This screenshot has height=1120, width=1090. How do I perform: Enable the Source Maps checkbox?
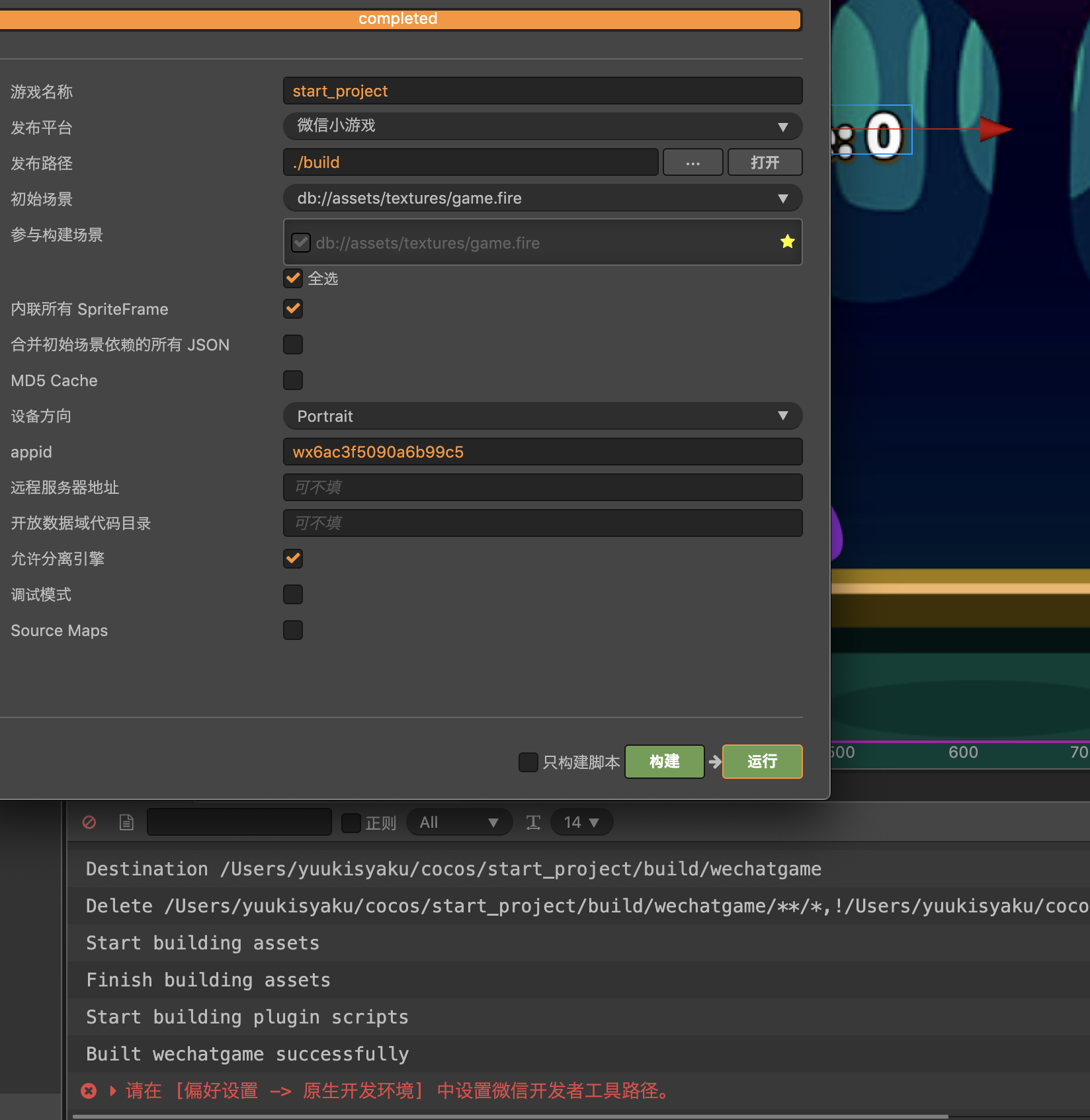pos(293,630)
